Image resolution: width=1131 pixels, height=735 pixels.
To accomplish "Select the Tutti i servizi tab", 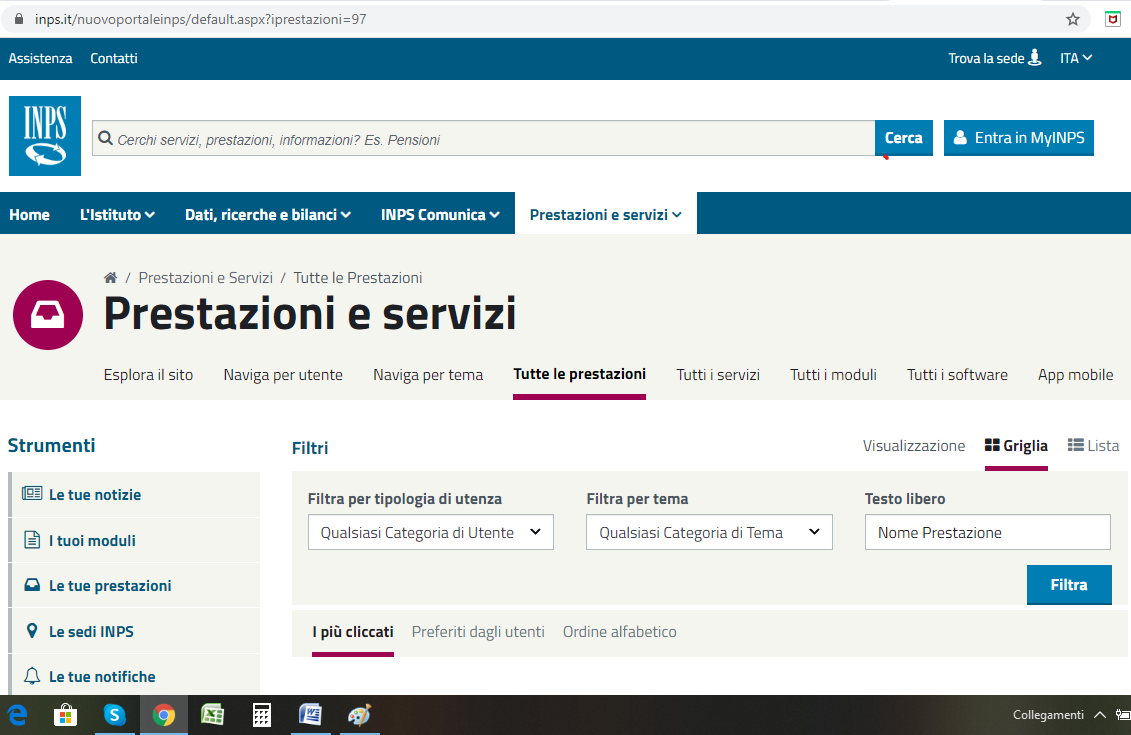I will [x=717, y=375].
